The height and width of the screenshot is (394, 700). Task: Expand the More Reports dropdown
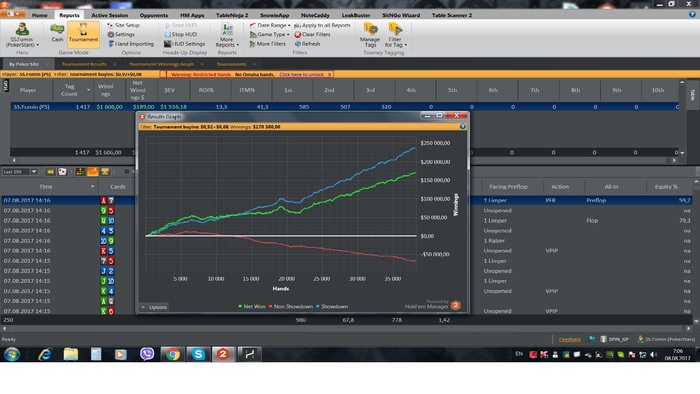click(238, 45)
